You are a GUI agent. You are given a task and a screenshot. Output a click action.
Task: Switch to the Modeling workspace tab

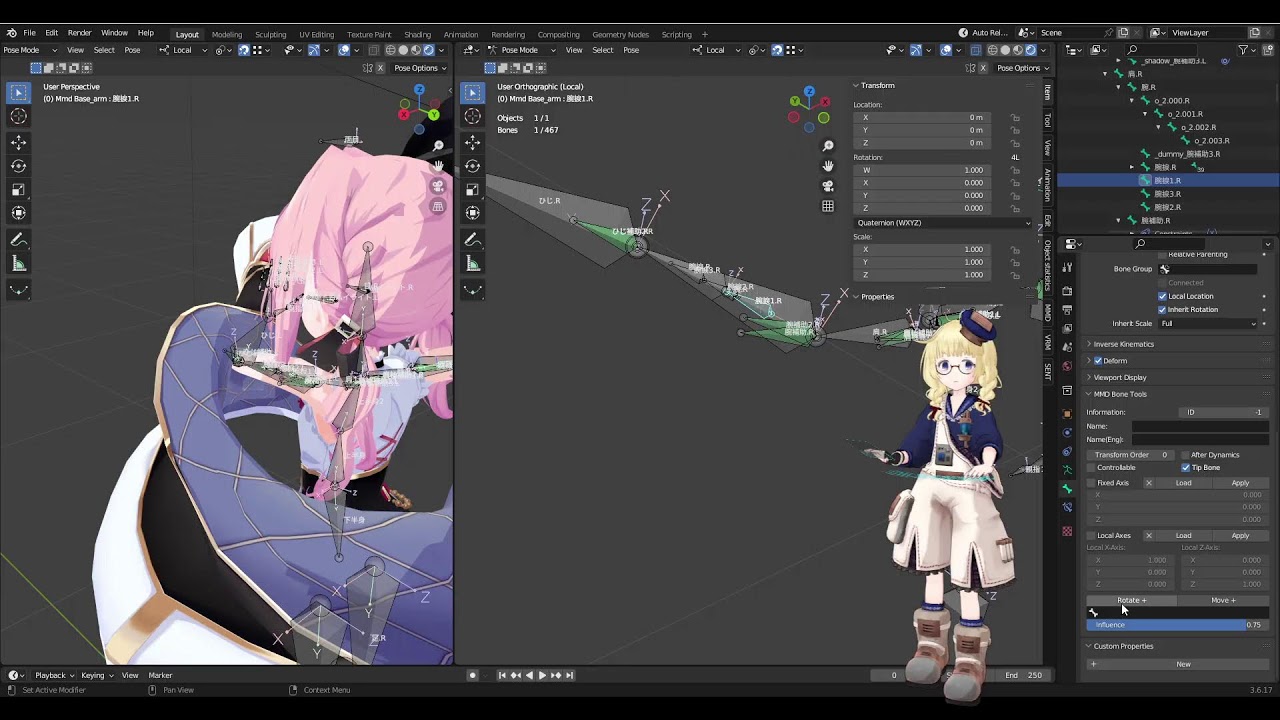point(227,34)
